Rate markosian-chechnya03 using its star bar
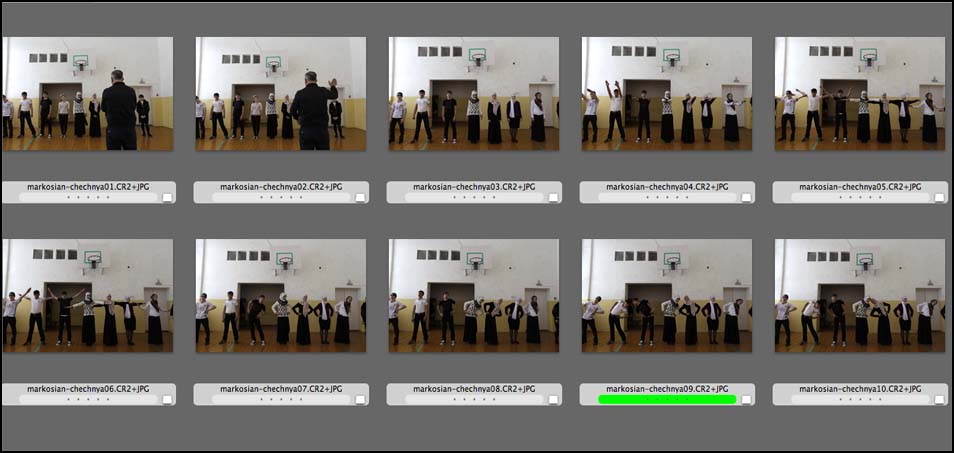 click(x=474, y=198)
